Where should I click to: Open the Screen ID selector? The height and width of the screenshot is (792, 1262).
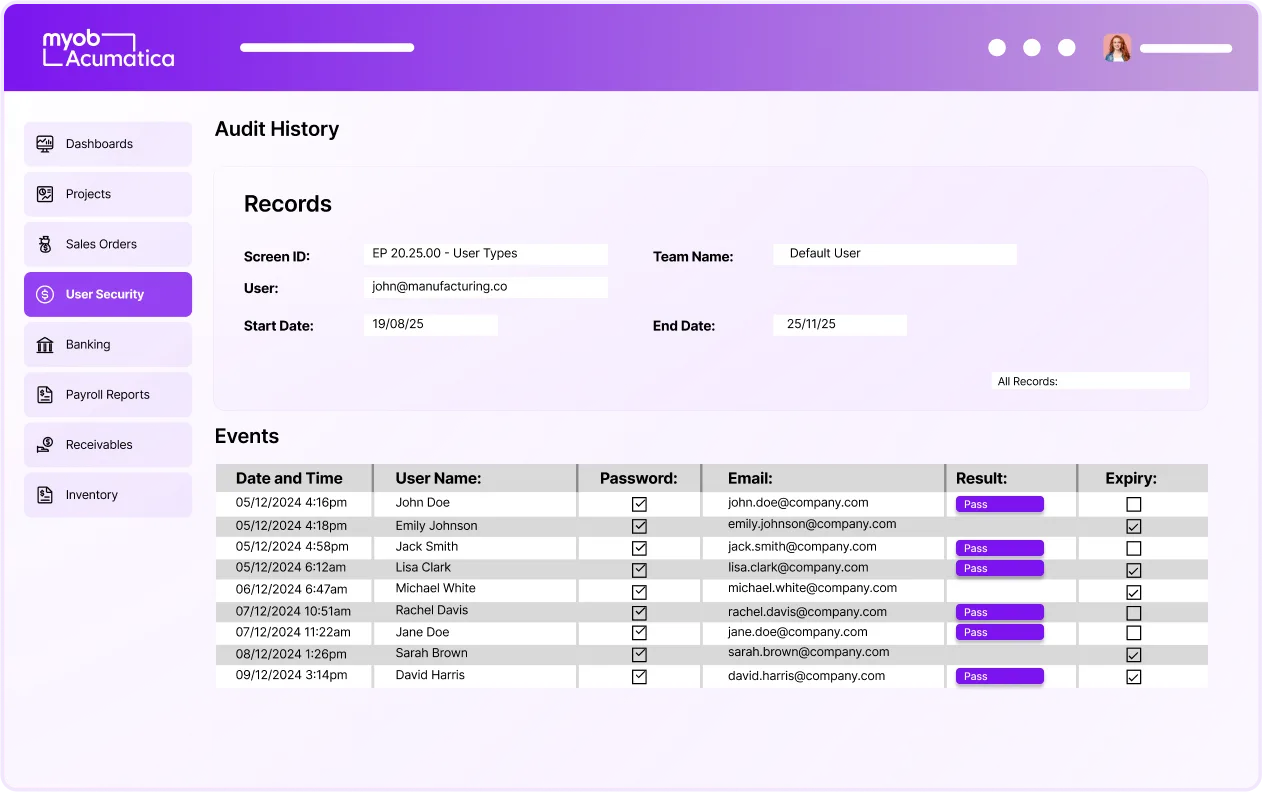[x=486, y=254]
